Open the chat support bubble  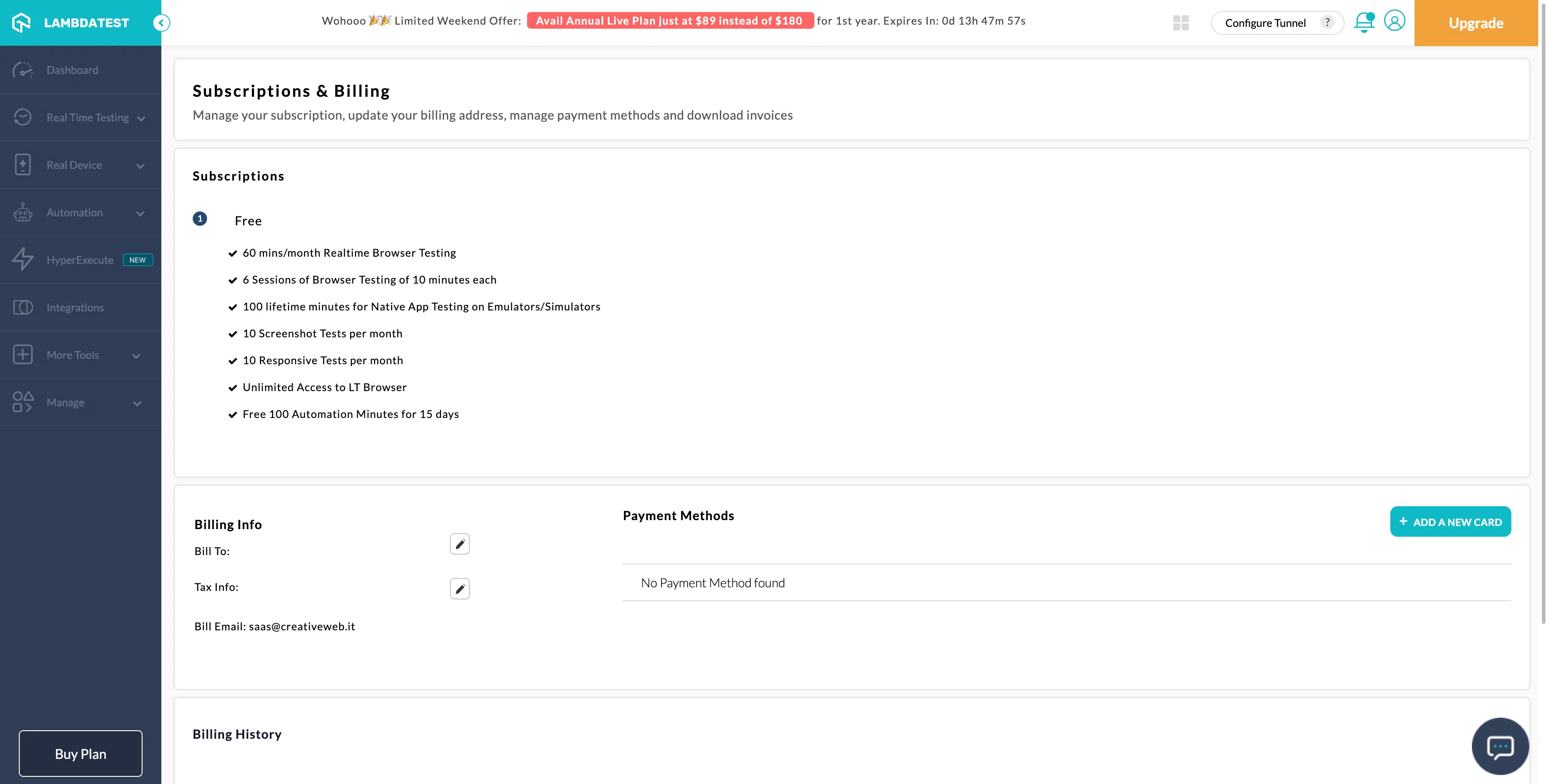(1500, 747)
